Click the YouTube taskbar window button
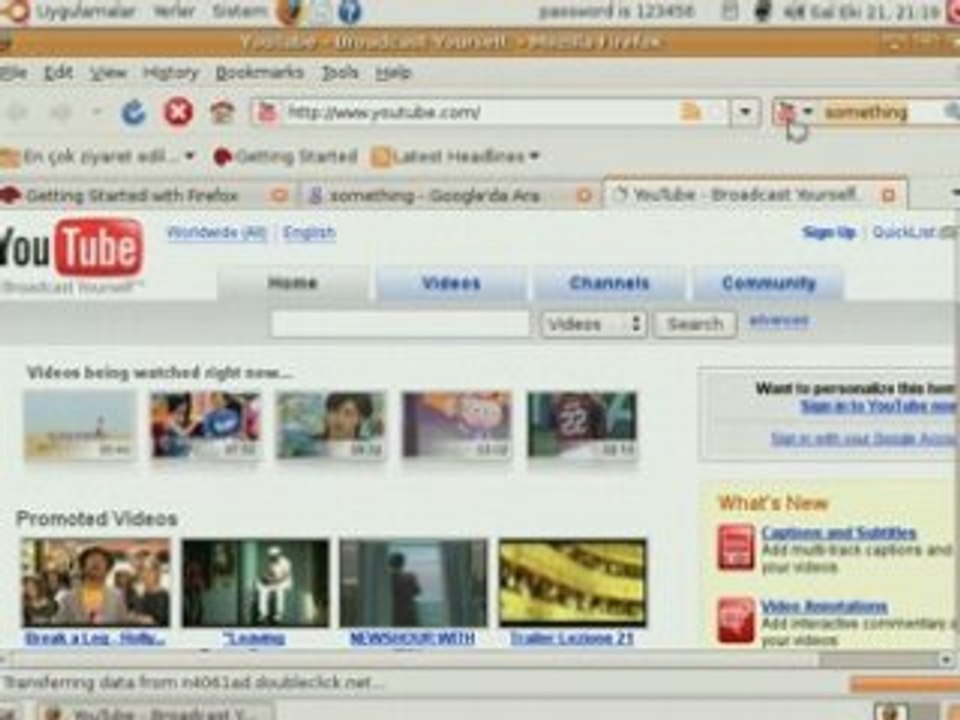Image resolution: width=960 pixels, height=720 pixels. tap(157, 713)
